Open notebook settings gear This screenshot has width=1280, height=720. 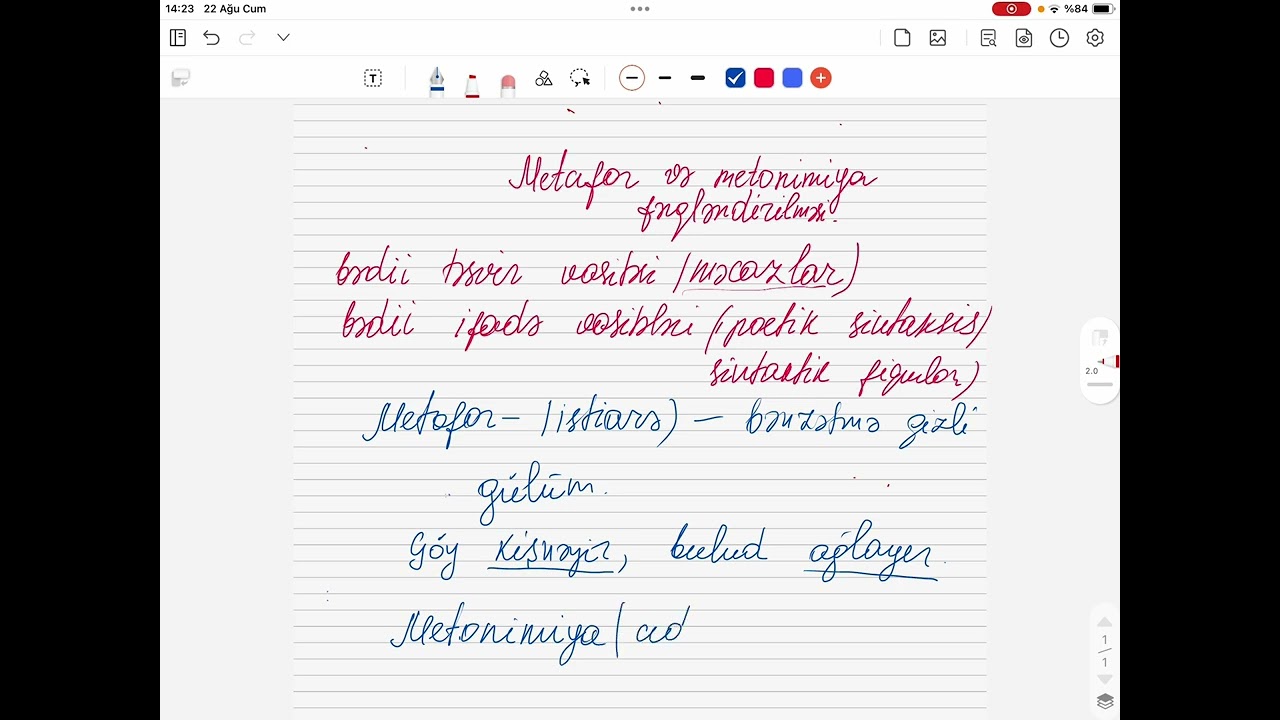point(1095,38)
